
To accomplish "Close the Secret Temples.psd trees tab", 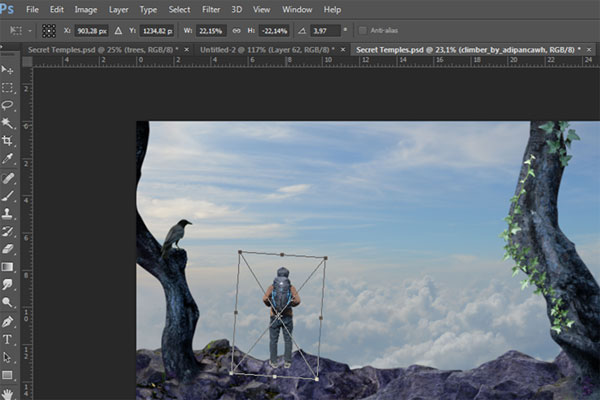I will point(185,48).
